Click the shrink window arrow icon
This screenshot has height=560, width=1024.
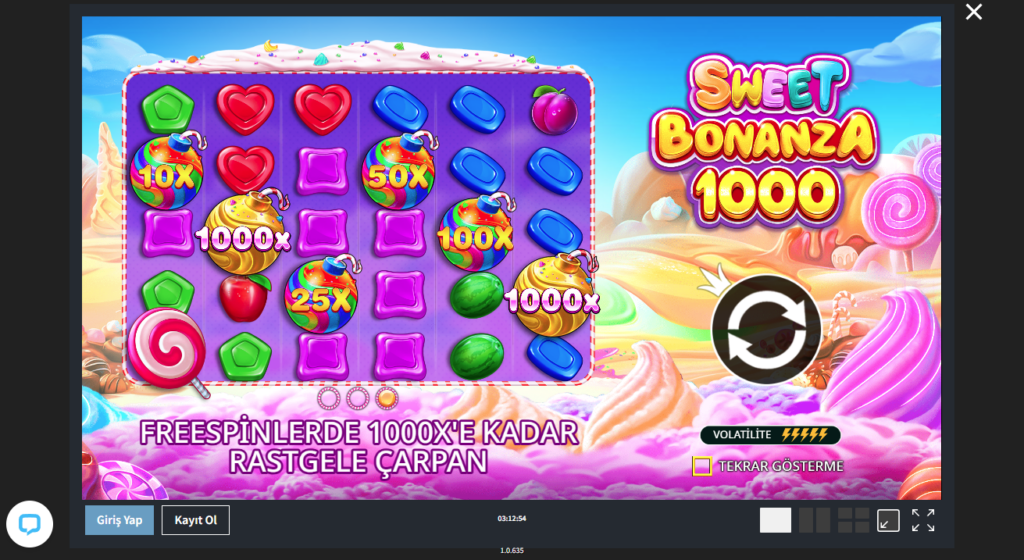tap(888, 520)
